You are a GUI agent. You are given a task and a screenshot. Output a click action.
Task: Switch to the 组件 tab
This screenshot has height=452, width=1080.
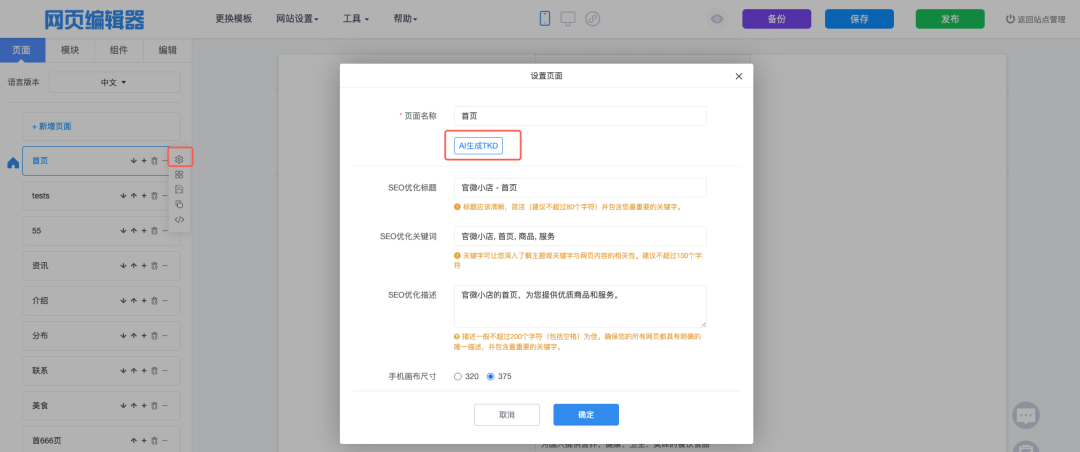(x=118, y=50)
